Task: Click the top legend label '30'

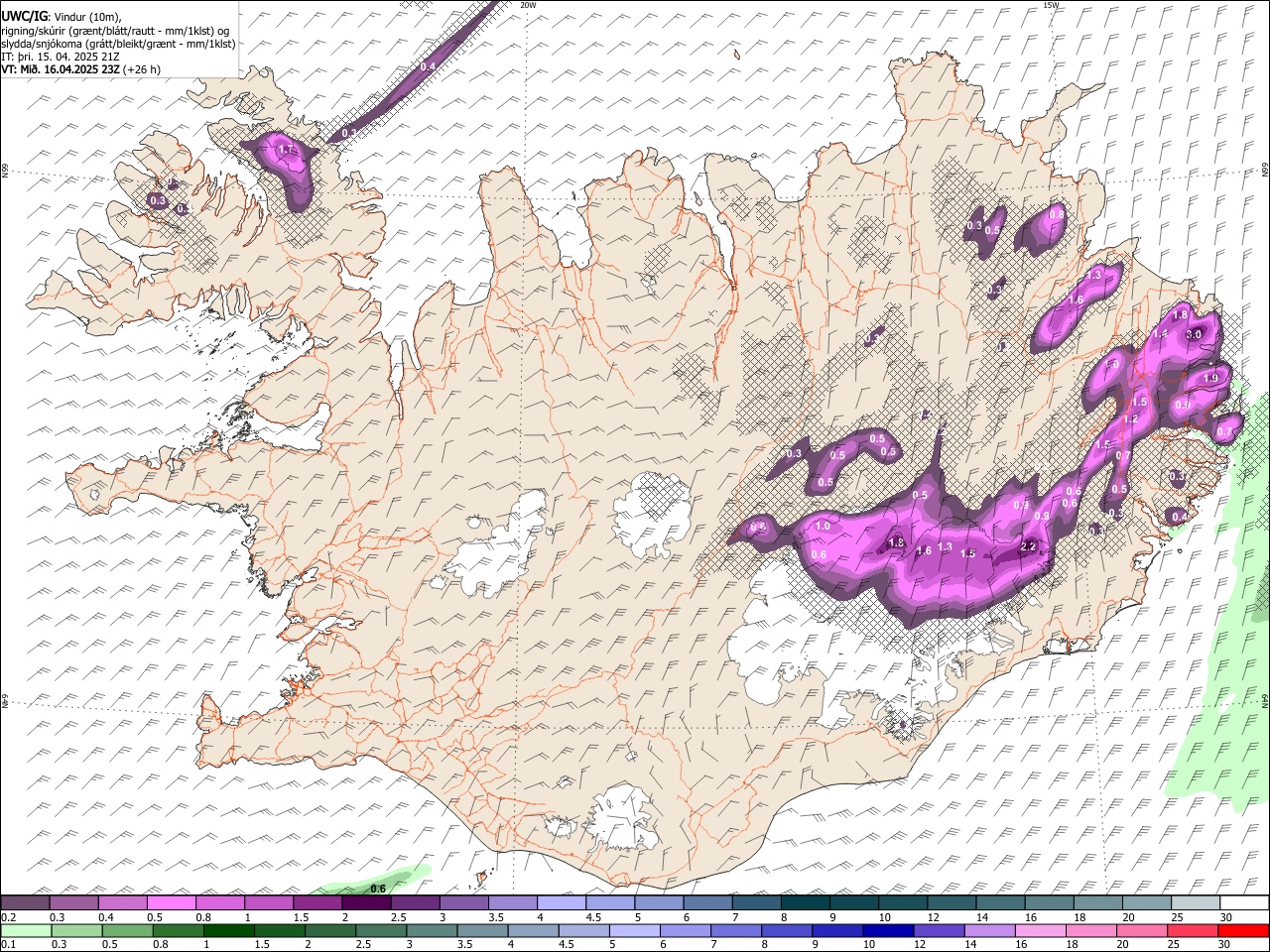Action: (1226, 917)
